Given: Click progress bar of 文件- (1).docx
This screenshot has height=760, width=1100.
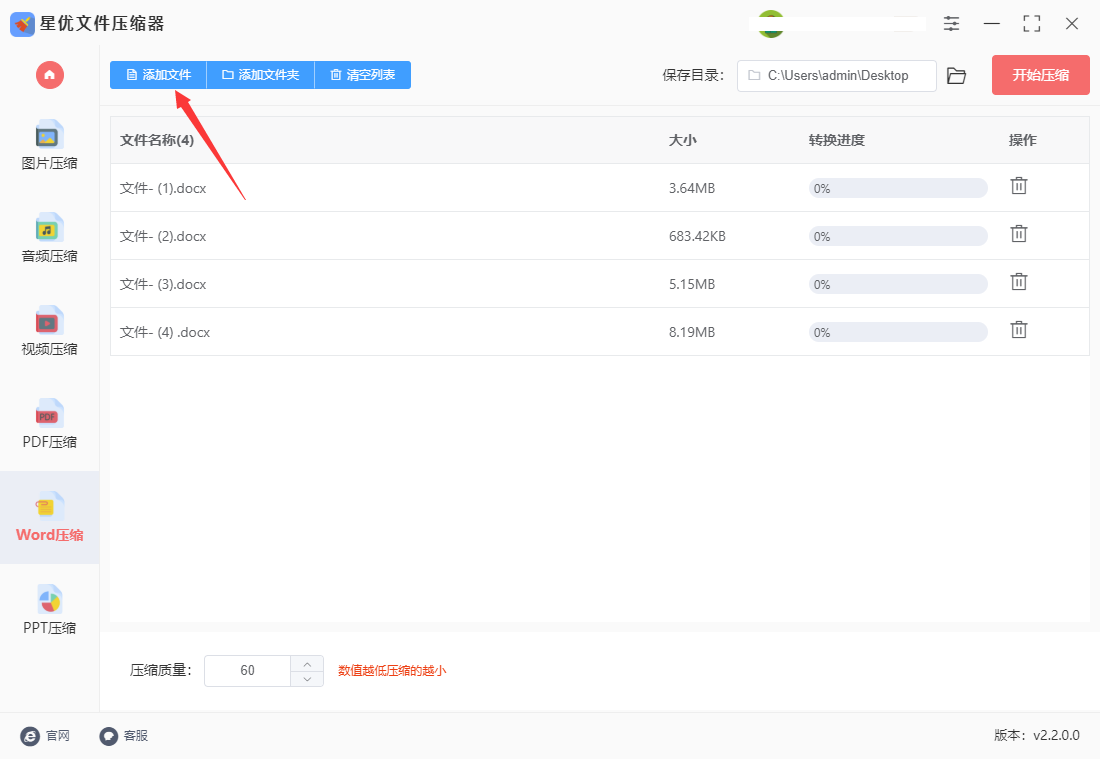Looking at the screenshot, I should pyautogui.click(x=898, y=188).
